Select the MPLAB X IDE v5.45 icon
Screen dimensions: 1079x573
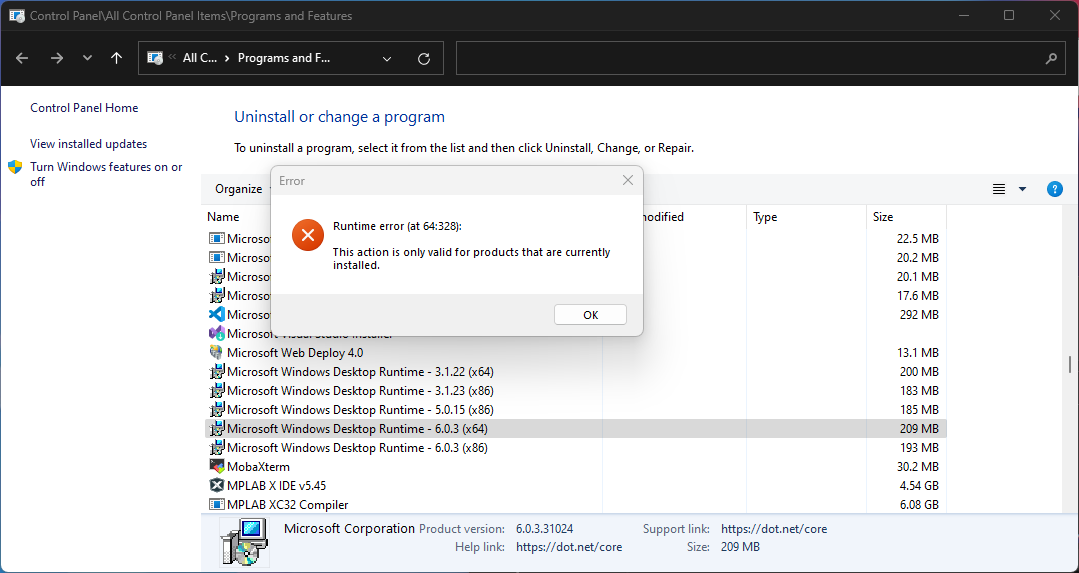(217, 486)
